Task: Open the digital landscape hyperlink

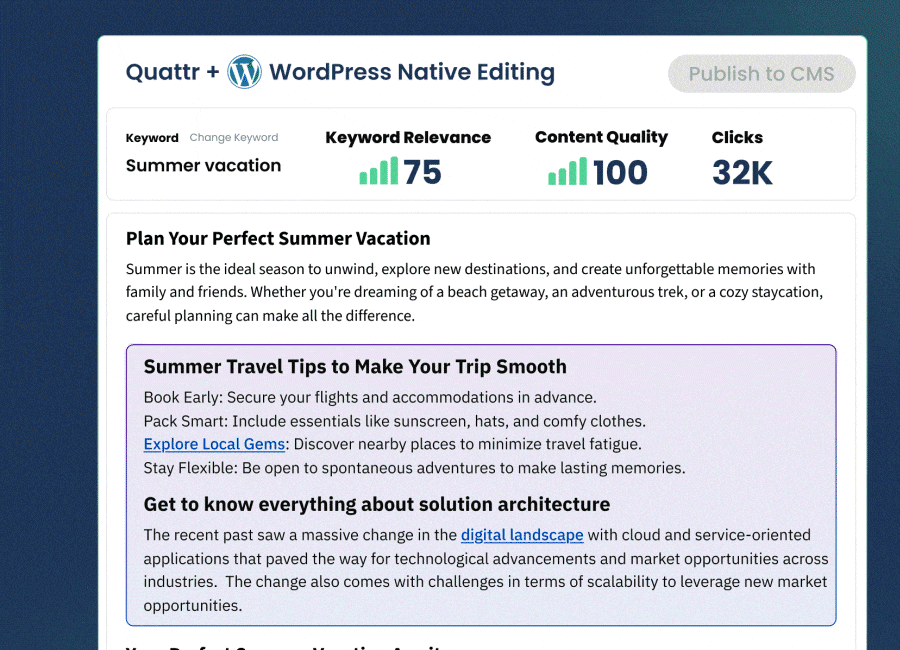Action: pyautogui.click(x=522, y=535)
